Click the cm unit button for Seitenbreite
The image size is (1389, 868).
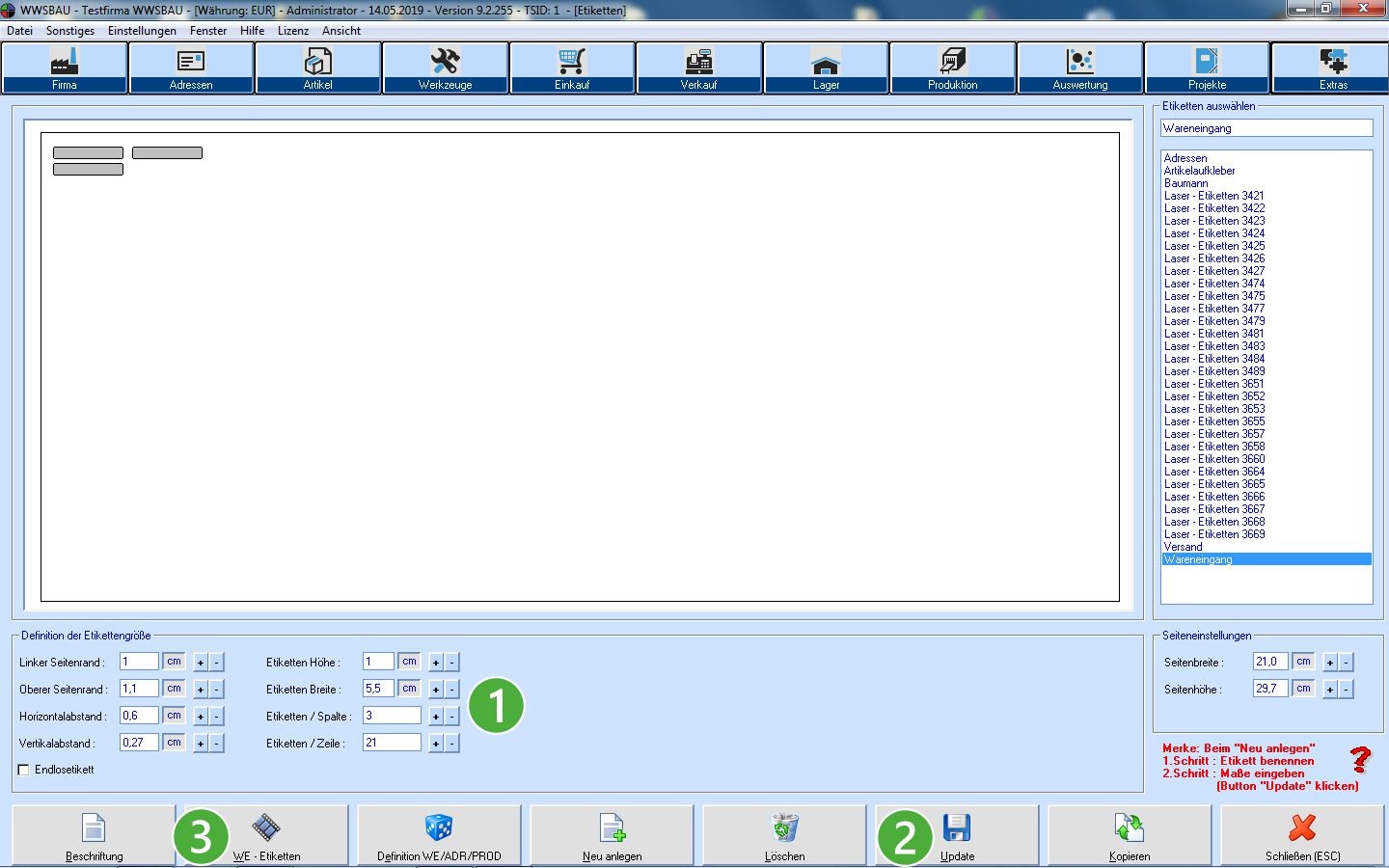1303,662
